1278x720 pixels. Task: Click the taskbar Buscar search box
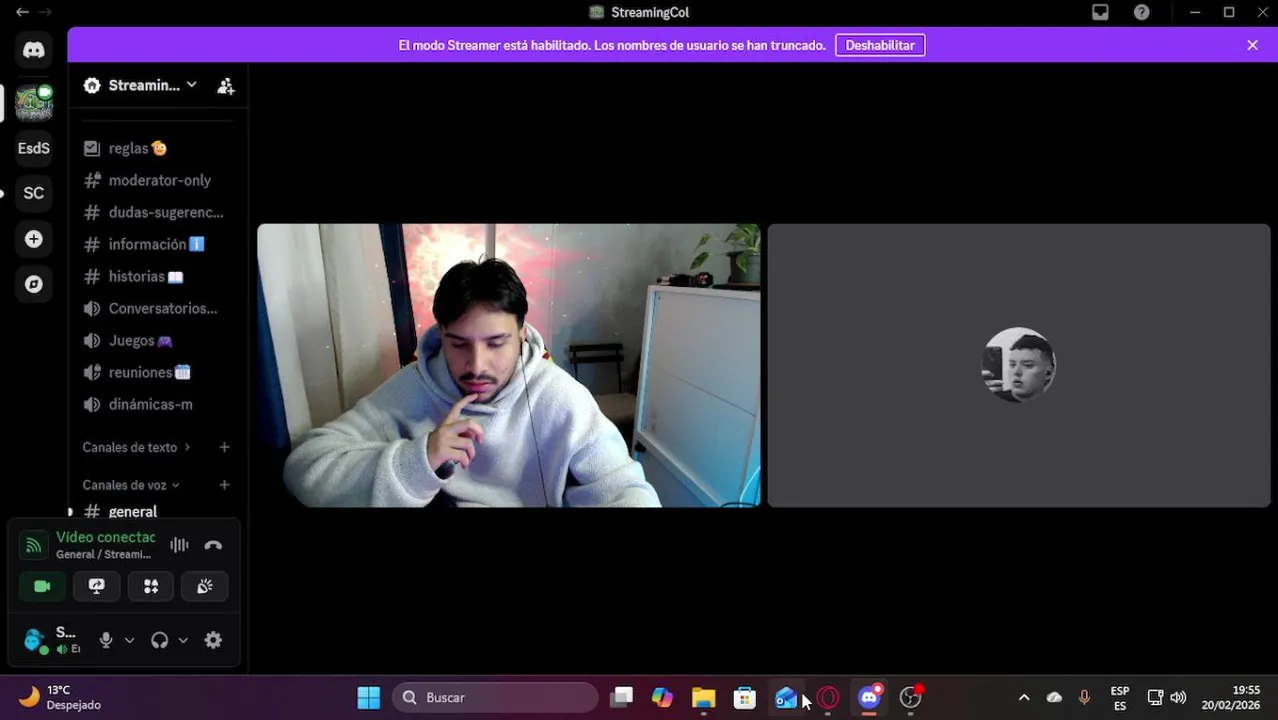click(496, 697)
